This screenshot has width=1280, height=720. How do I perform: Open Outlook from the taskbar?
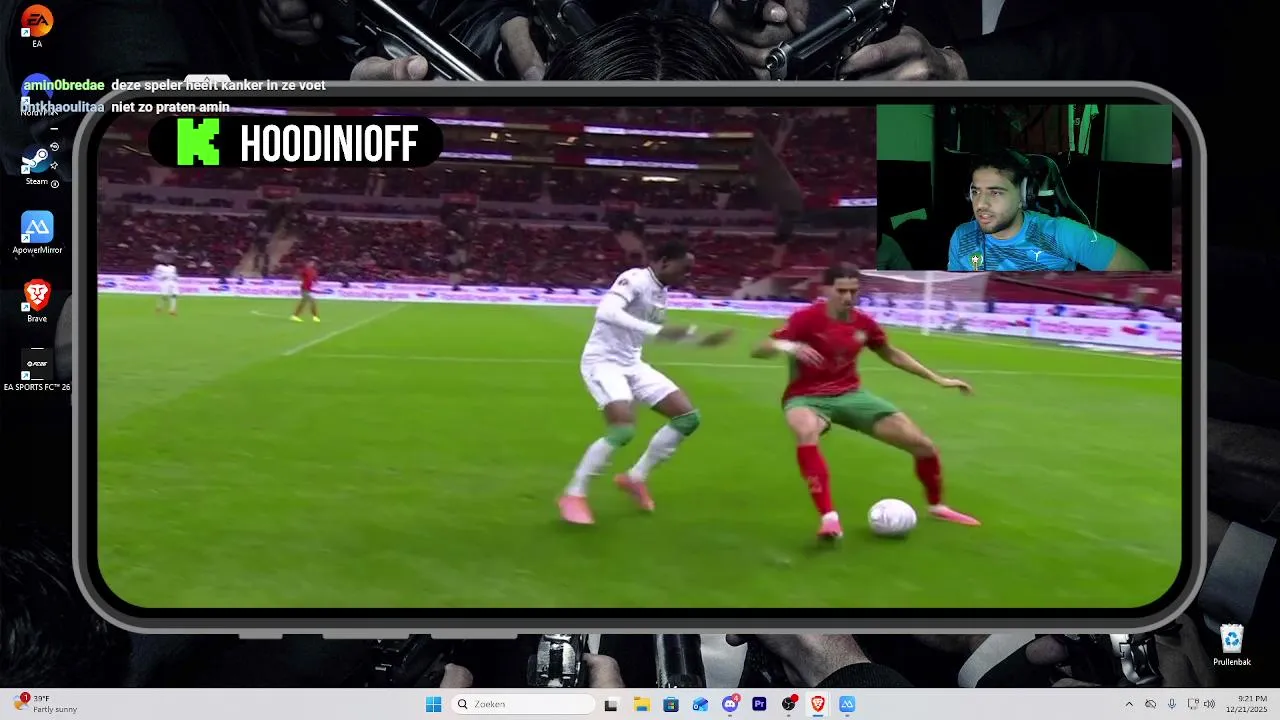click(x=700, y=704)
